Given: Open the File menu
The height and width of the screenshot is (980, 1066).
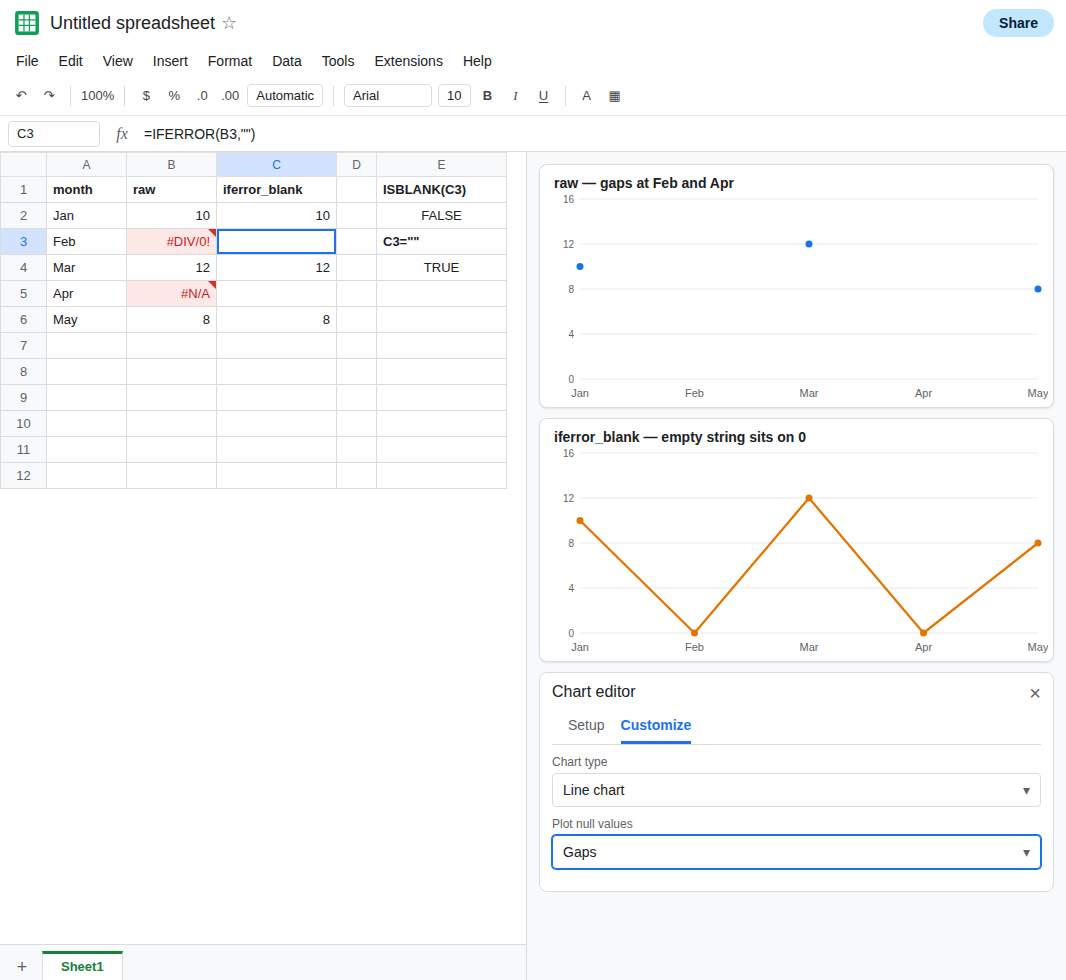Looking at the screenshot, I should (x=27, y=61).
